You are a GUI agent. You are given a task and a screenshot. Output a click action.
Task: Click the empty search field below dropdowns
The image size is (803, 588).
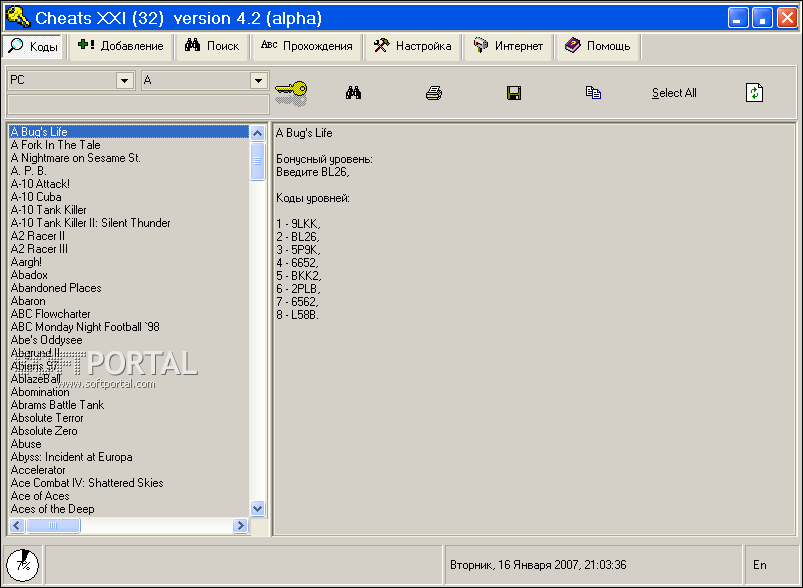[138, 104]
